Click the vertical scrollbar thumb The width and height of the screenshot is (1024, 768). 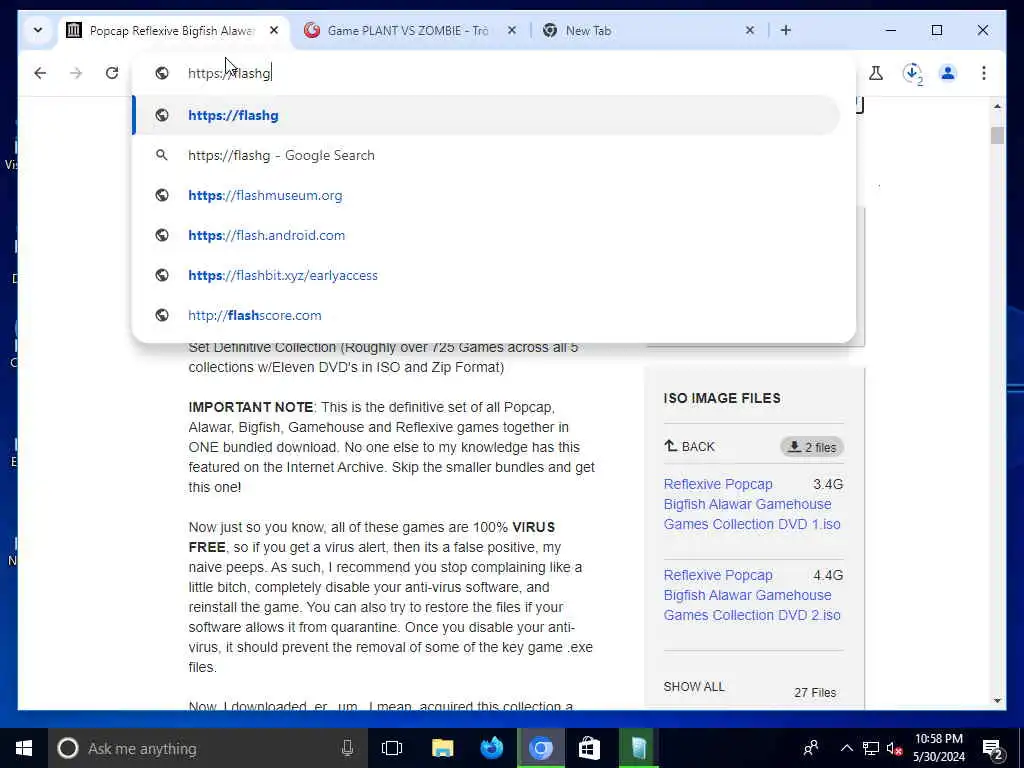pos(997,135)
